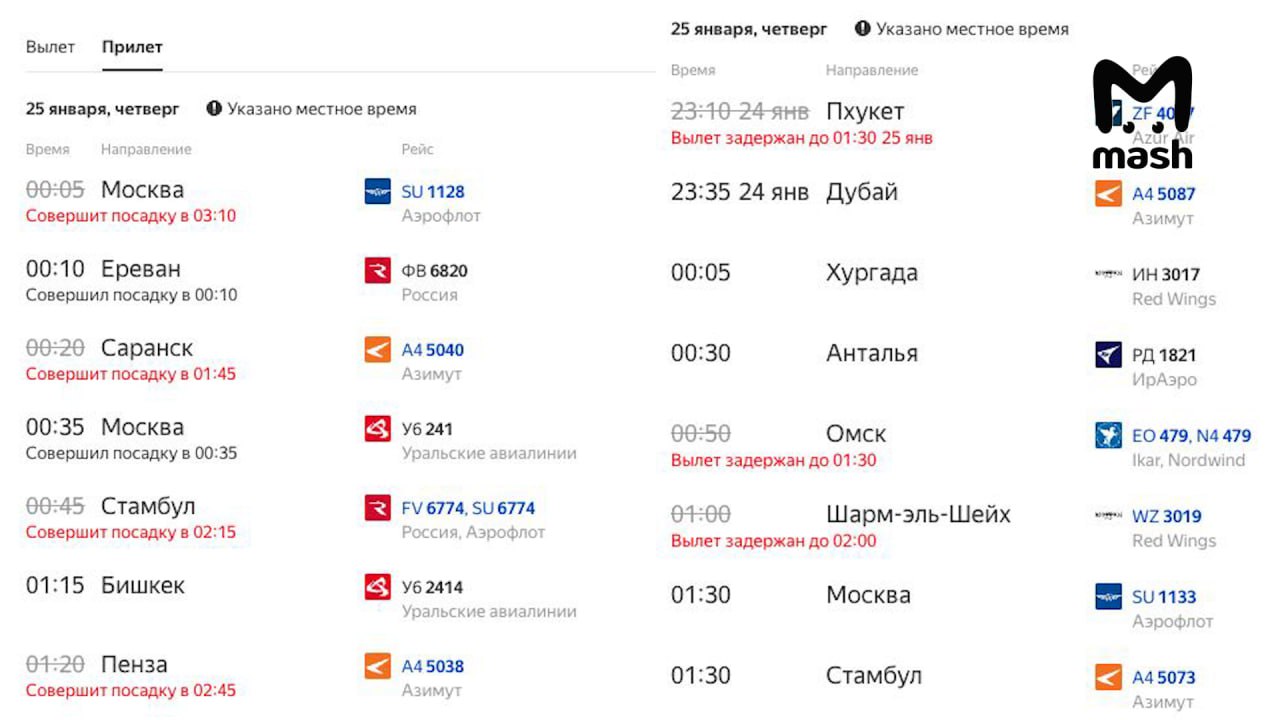Click the Rossiya airline logo next to ФВ 6820
1280x720 pixels.
click(377, 270)
